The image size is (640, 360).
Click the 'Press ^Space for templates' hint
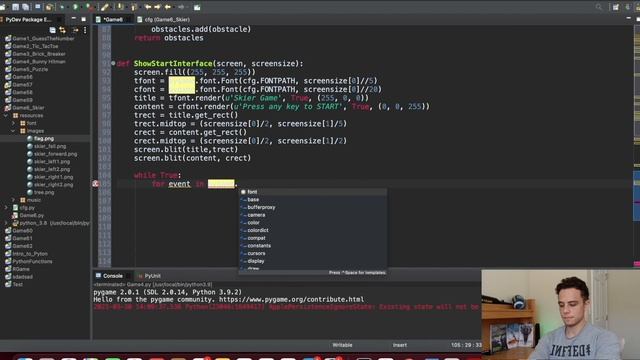click(x=357, y=273)
